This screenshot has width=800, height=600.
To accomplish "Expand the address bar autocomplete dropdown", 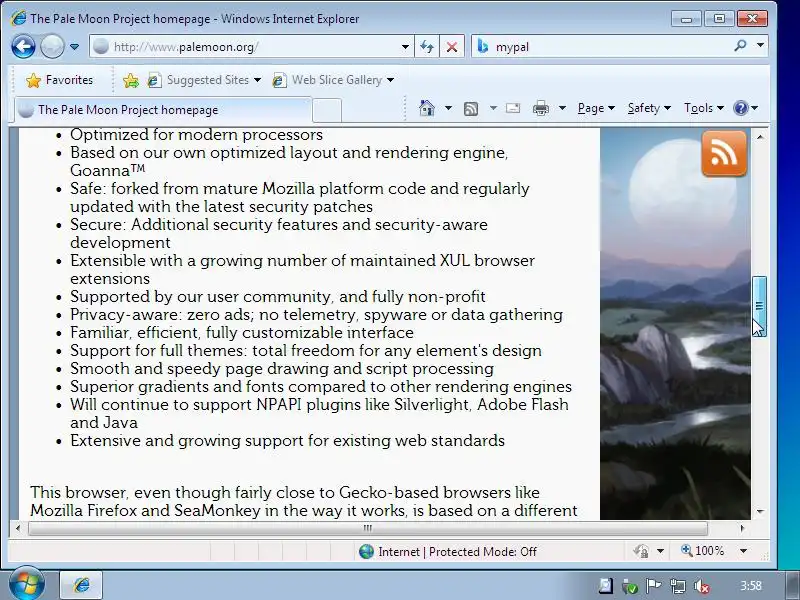I will (x=405, y=47).
